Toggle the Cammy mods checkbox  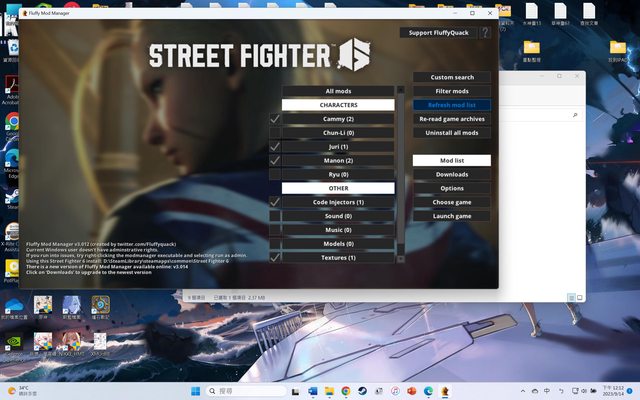[275, 119]
